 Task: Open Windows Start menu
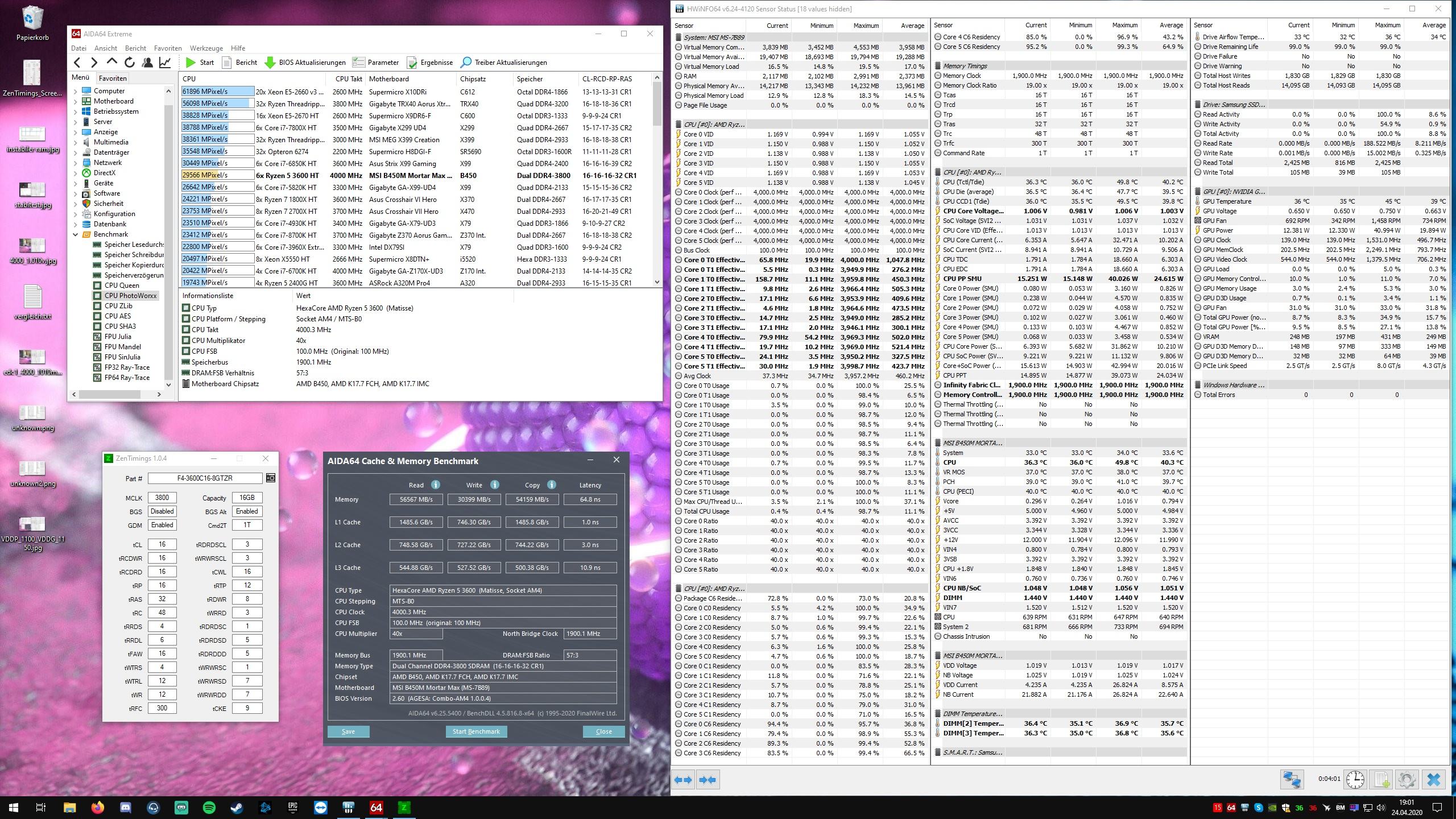pyautogui.click(x=14, y=807)
